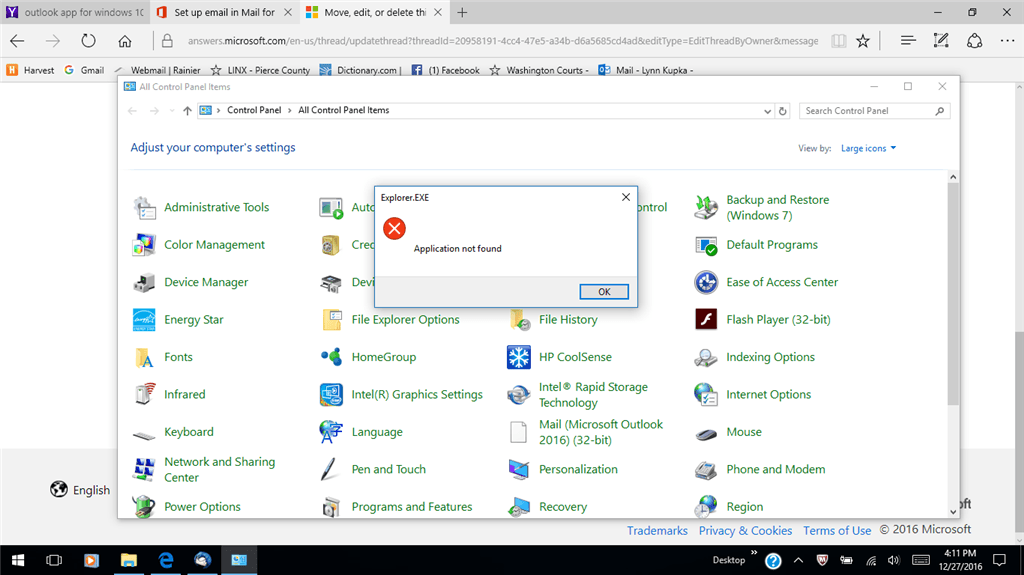Click OK in the Explorer.EXE dialog
1024x575 pixels.
point(604,291)
